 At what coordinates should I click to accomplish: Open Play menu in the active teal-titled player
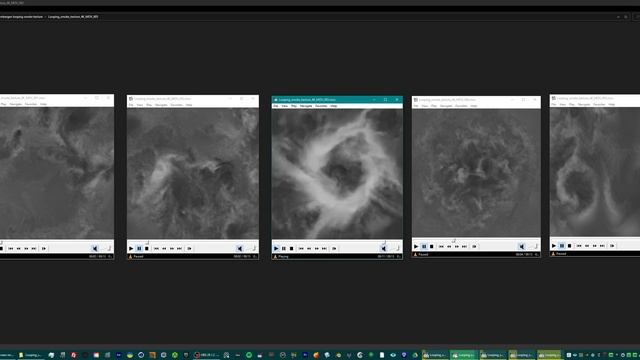click(294, 106)
